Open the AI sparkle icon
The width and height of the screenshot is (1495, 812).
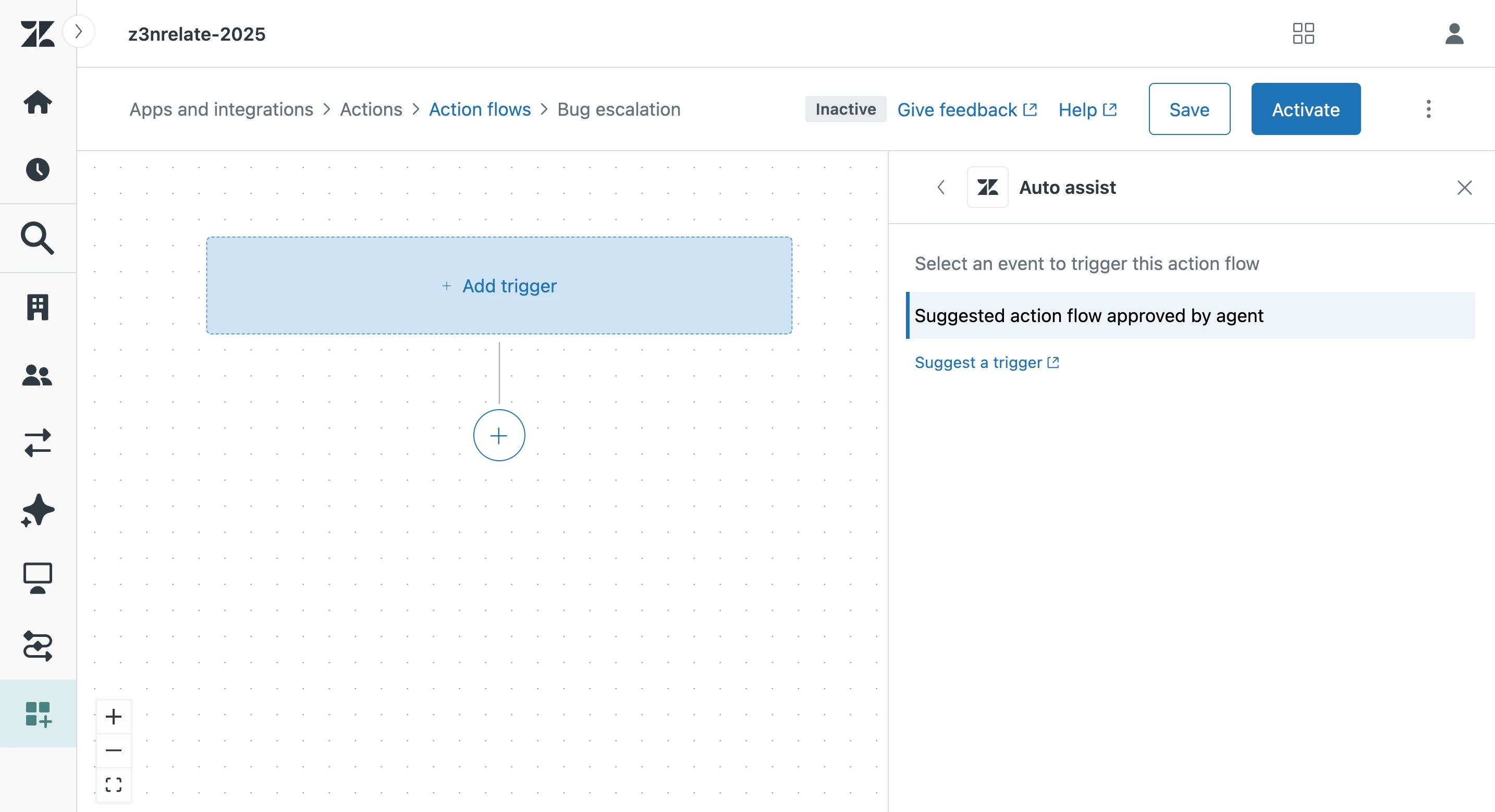(x=38, y=511)
